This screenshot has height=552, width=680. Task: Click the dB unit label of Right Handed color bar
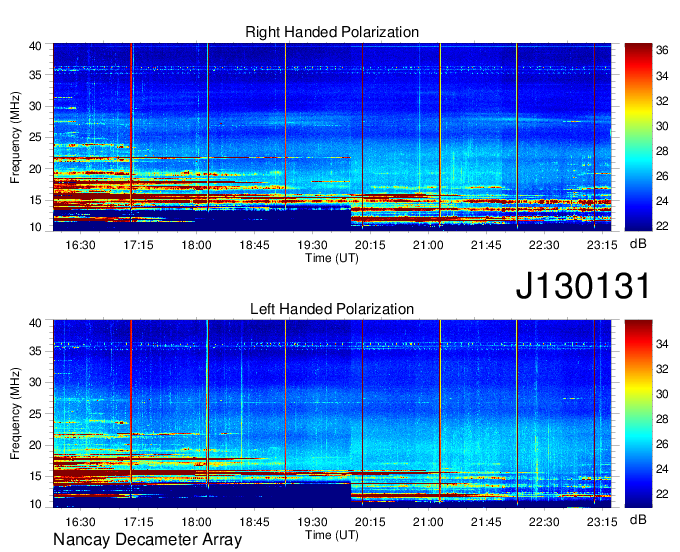[638, 244]
